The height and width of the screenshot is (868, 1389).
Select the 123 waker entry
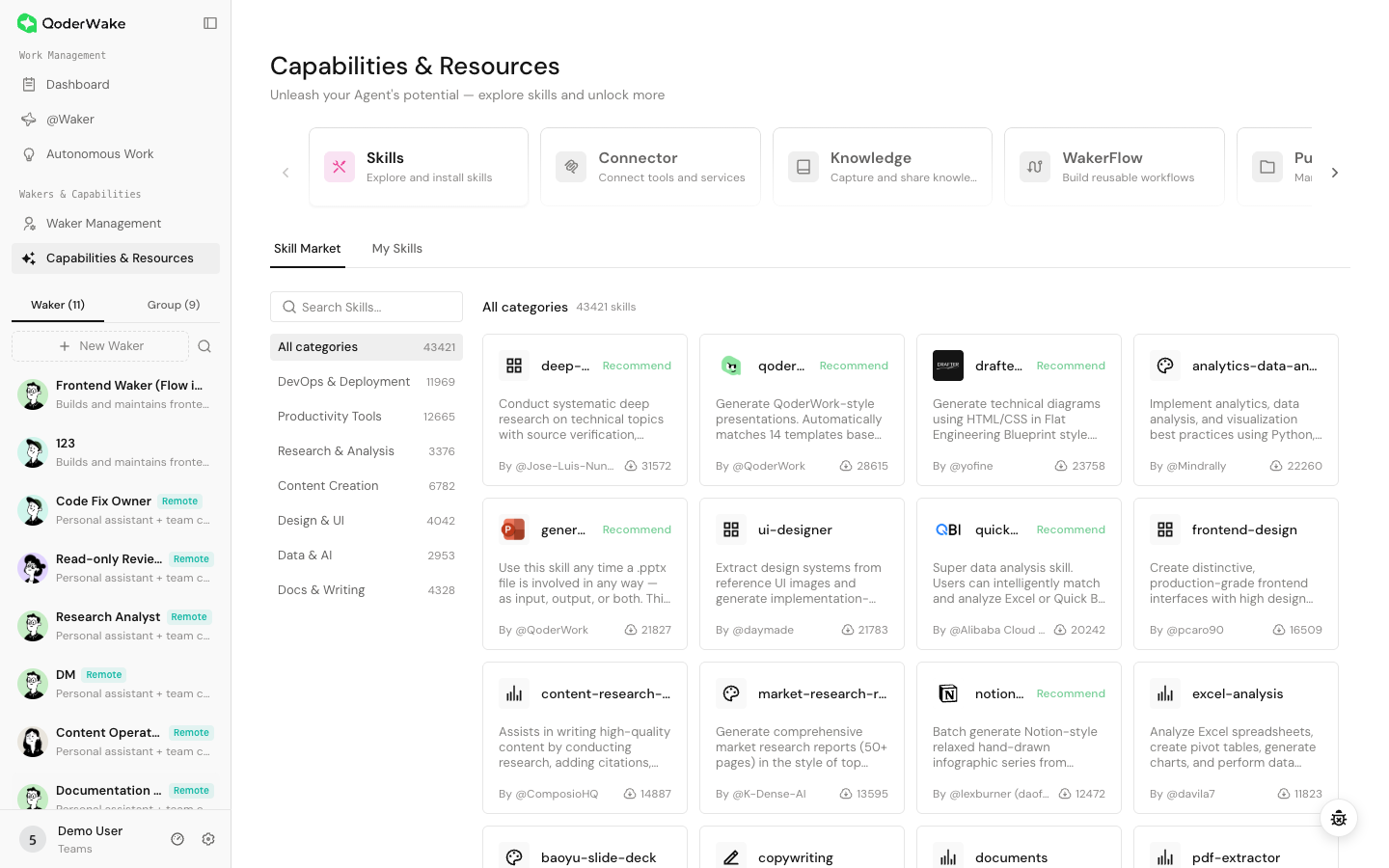click(x=116, y=452)
